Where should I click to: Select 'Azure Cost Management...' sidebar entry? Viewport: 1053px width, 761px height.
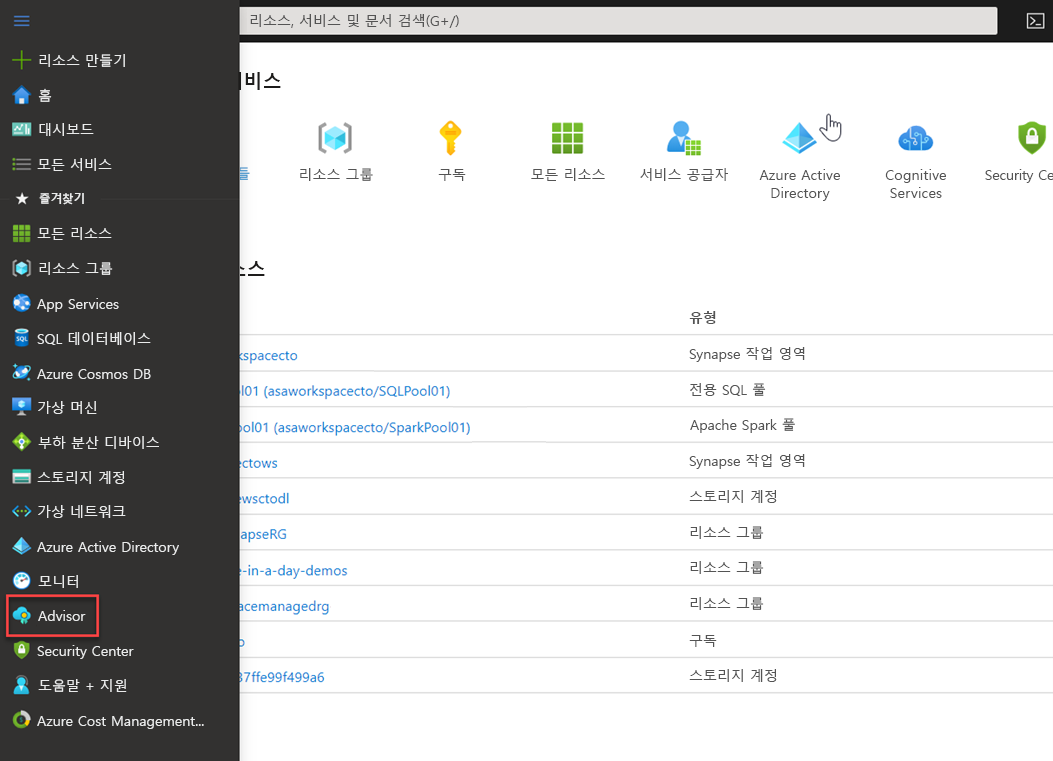pyautogui.click(x=120, y=721)
